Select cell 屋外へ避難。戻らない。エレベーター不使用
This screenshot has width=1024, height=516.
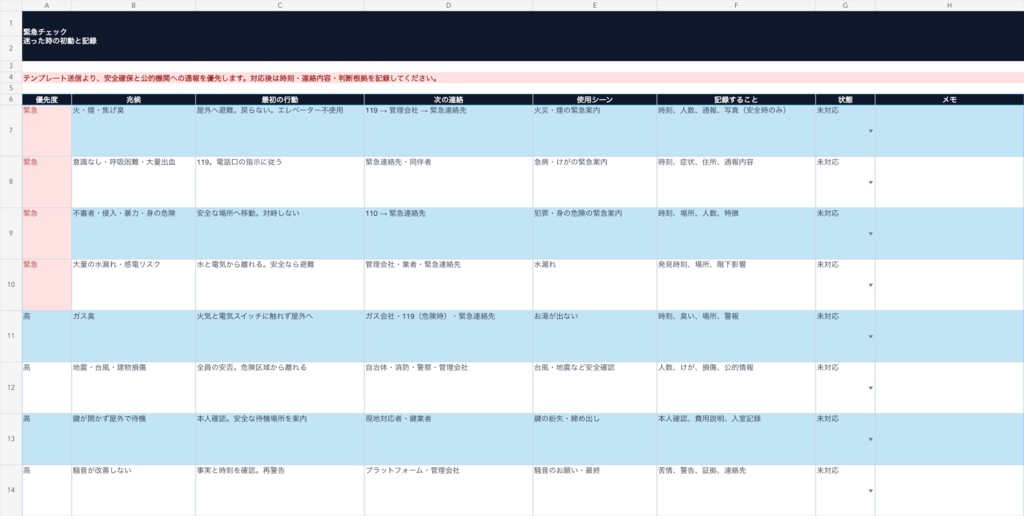[x=280, y=131]
